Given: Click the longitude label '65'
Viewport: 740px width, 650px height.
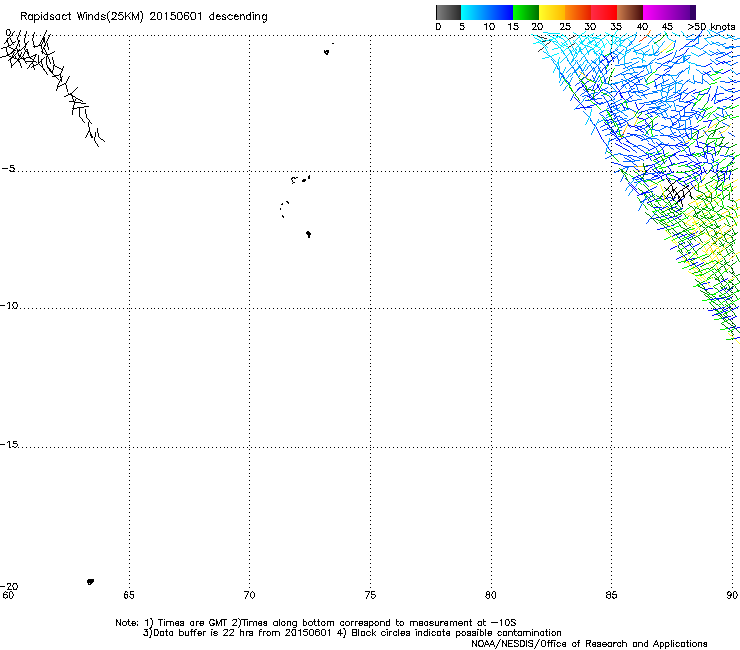Looking at the screenshot, I should click(x=129, y=595).
